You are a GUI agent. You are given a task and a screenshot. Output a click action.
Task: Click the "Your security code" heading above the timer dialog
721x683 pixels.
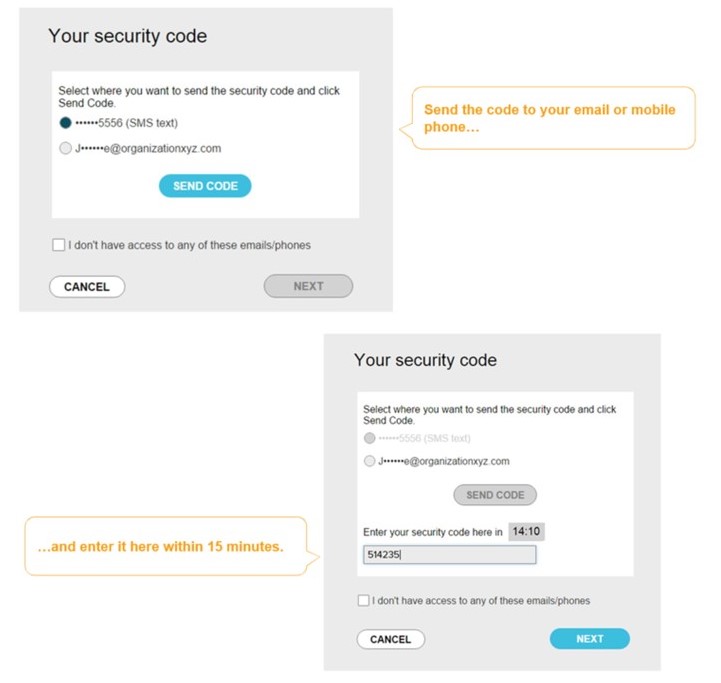[425, 360]
